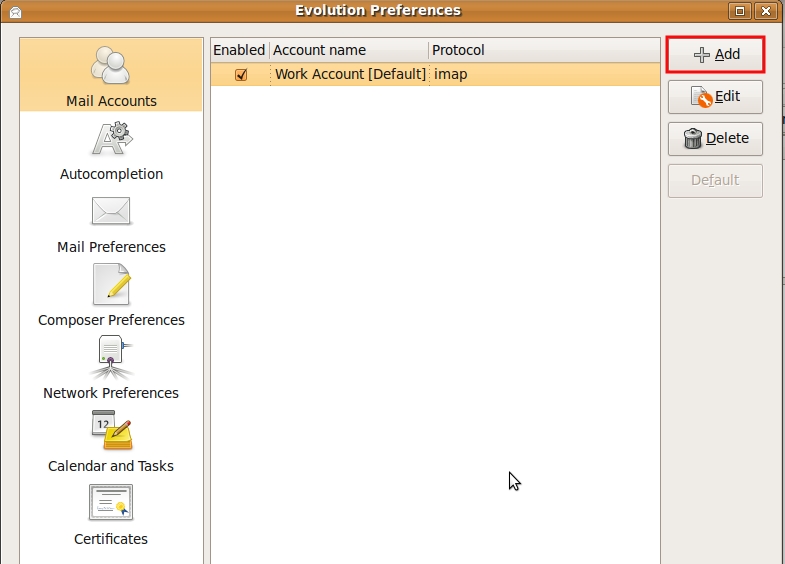
Task: Open the Mail Accounts section icon
Action: (x=111, y=66)
